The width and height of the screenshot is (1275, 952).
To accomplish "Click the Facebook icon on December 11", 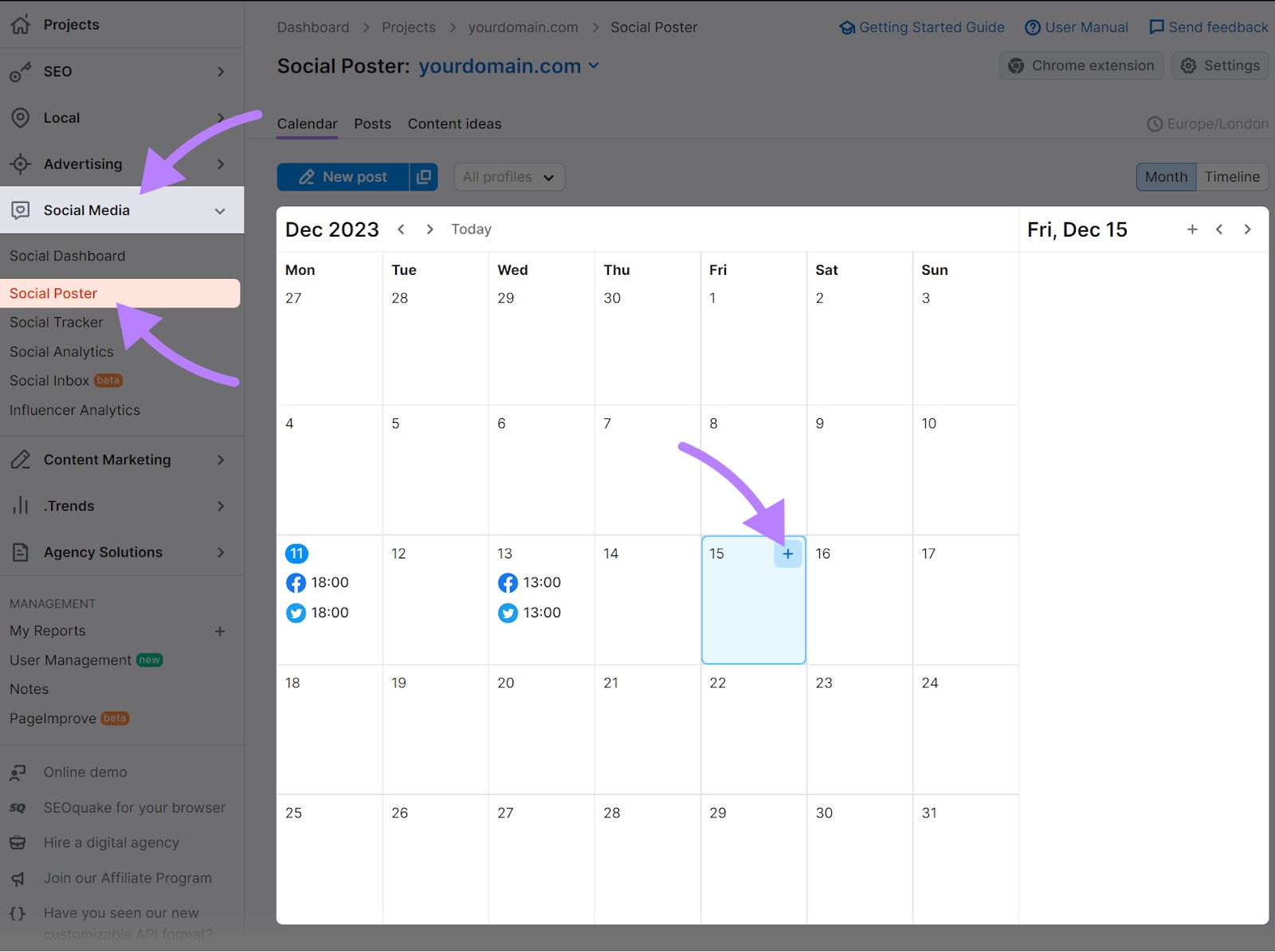I will coord(296,582).
